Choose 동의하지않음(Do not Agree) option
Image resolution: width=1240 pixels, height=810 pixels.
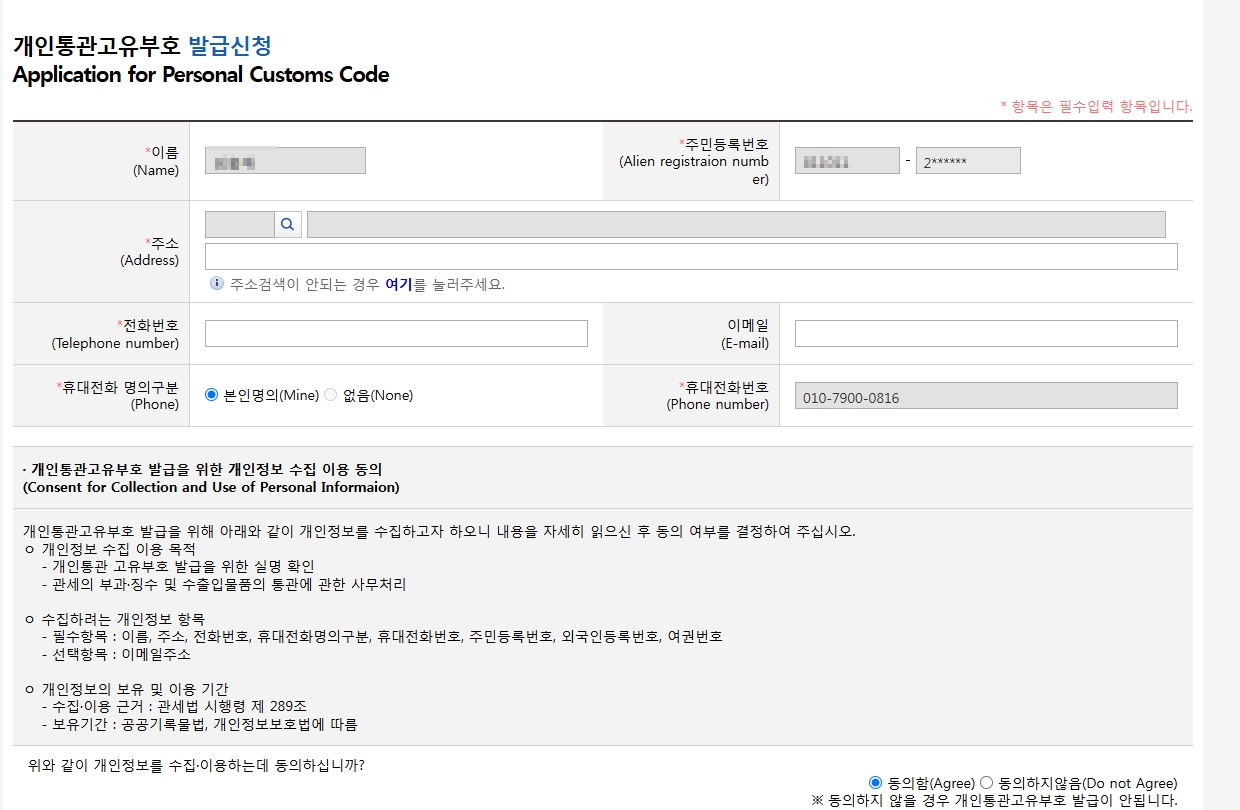987,783
